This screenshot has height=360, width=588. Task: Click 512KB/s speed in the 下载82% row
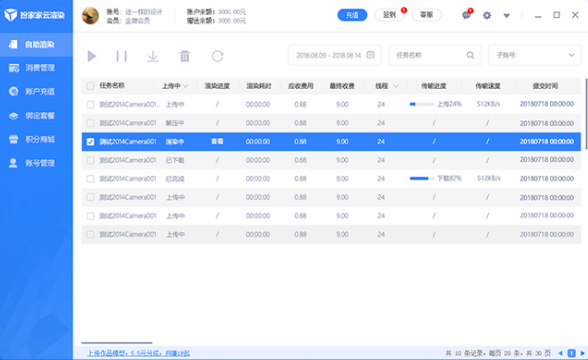point(488,178)
